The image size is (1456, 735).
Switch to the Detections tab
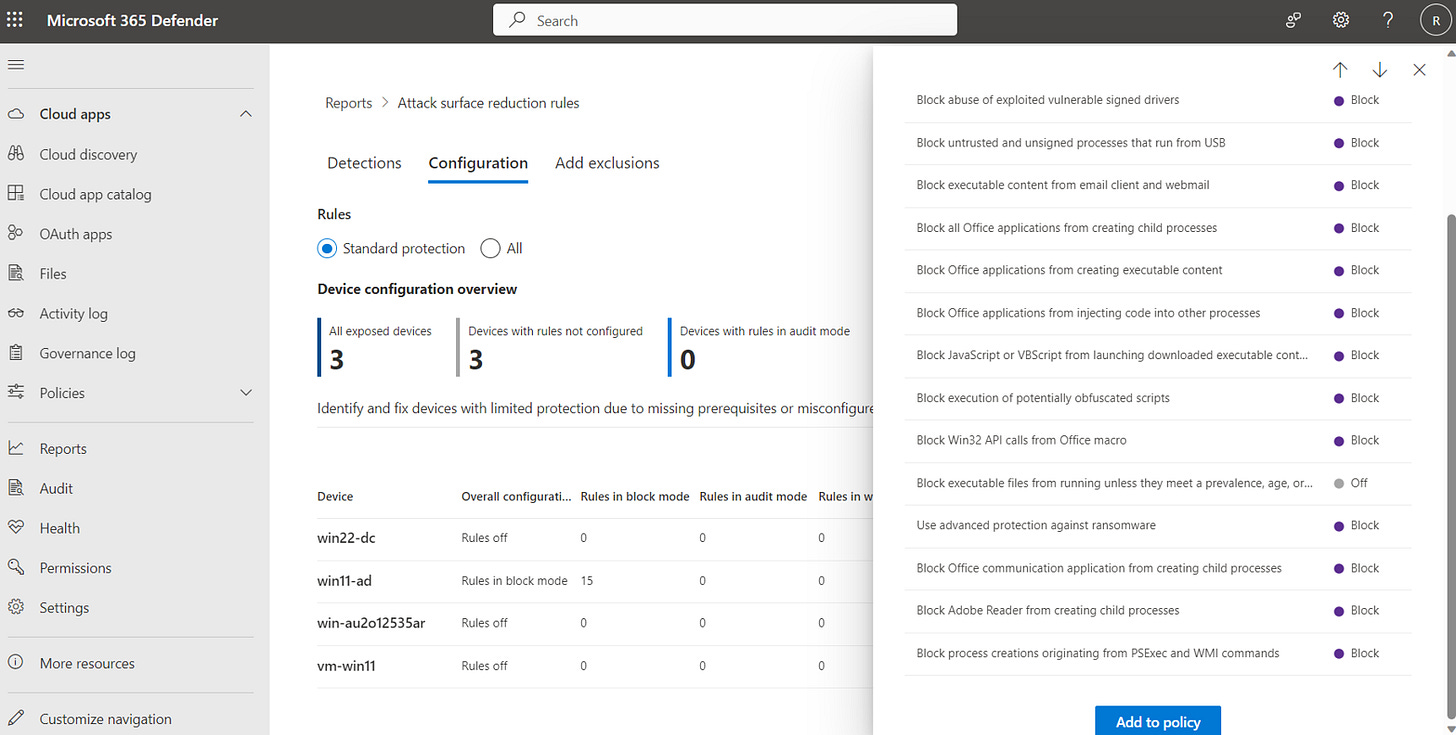click(x=364, y=163)
